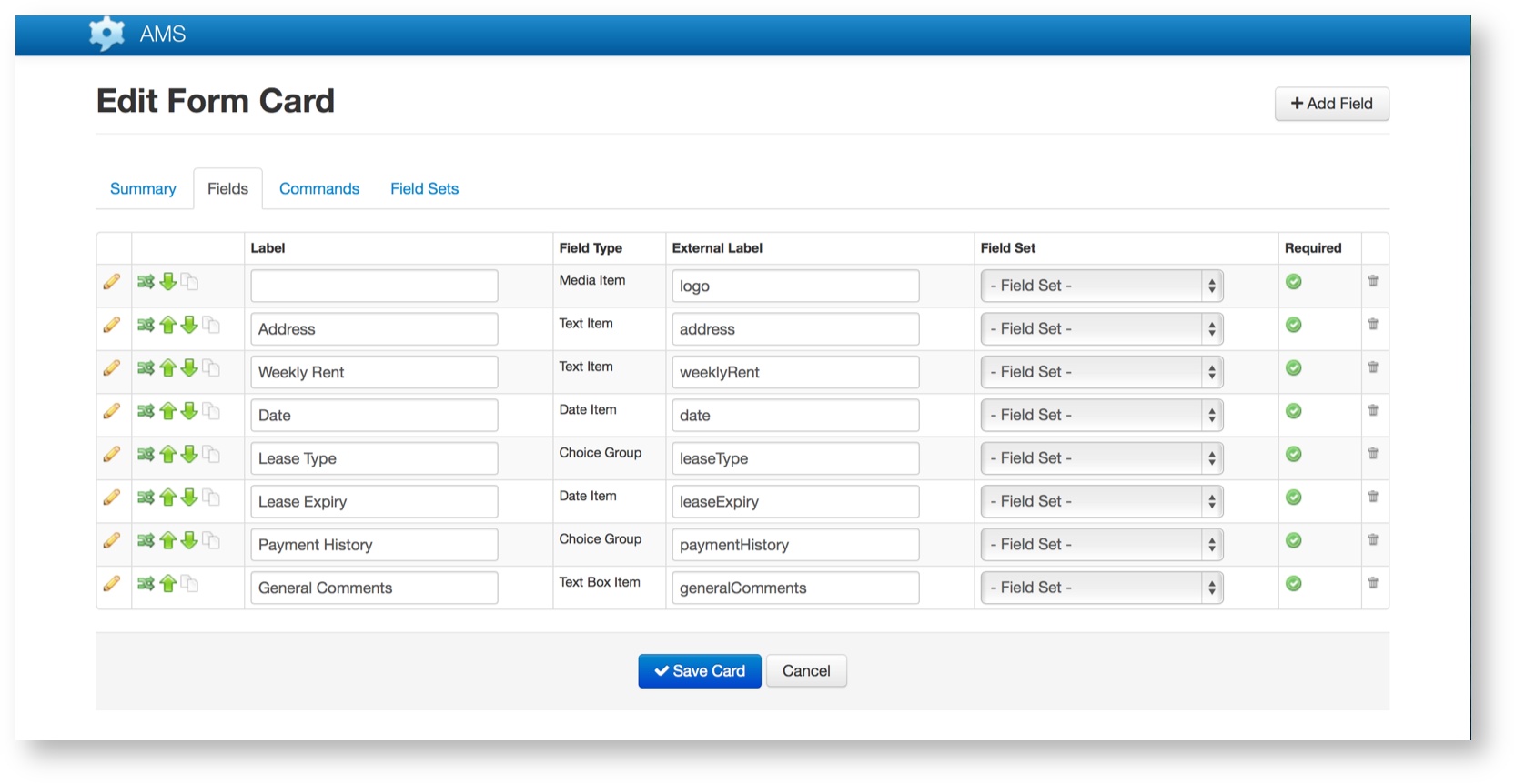The image size is (1515, 784).
Task: Delete the Lease Type field with trash icon
Action: click(1372, 454)
